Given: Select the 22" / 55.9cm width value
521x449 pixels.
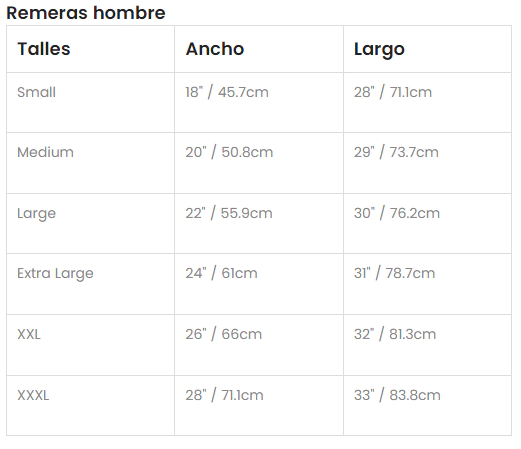Looking at the screenshot, I should click(229, 213).
